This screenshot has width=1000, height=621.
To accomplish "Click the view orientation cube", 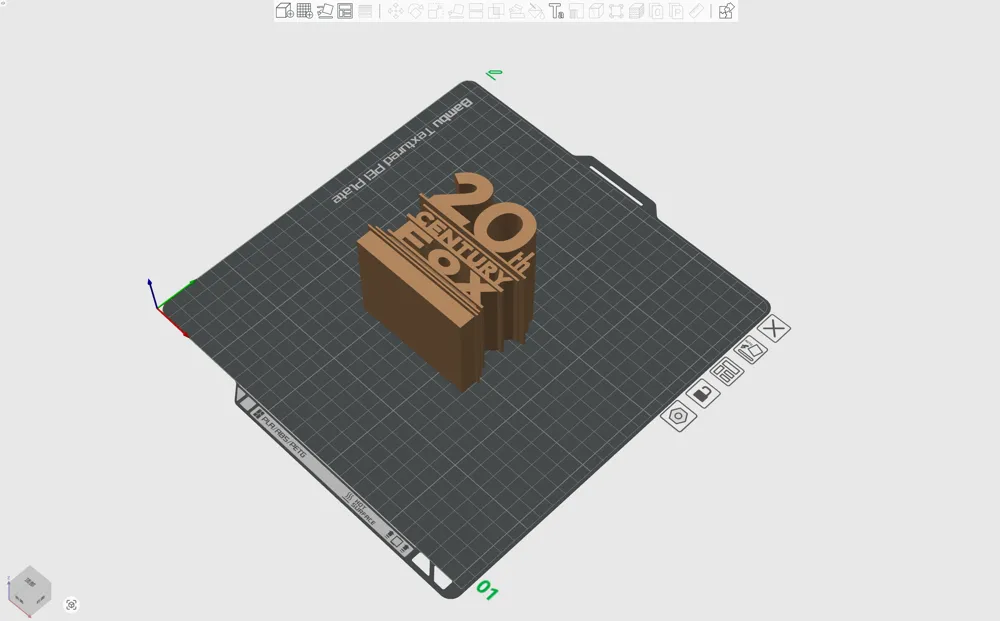I will 29,590.
